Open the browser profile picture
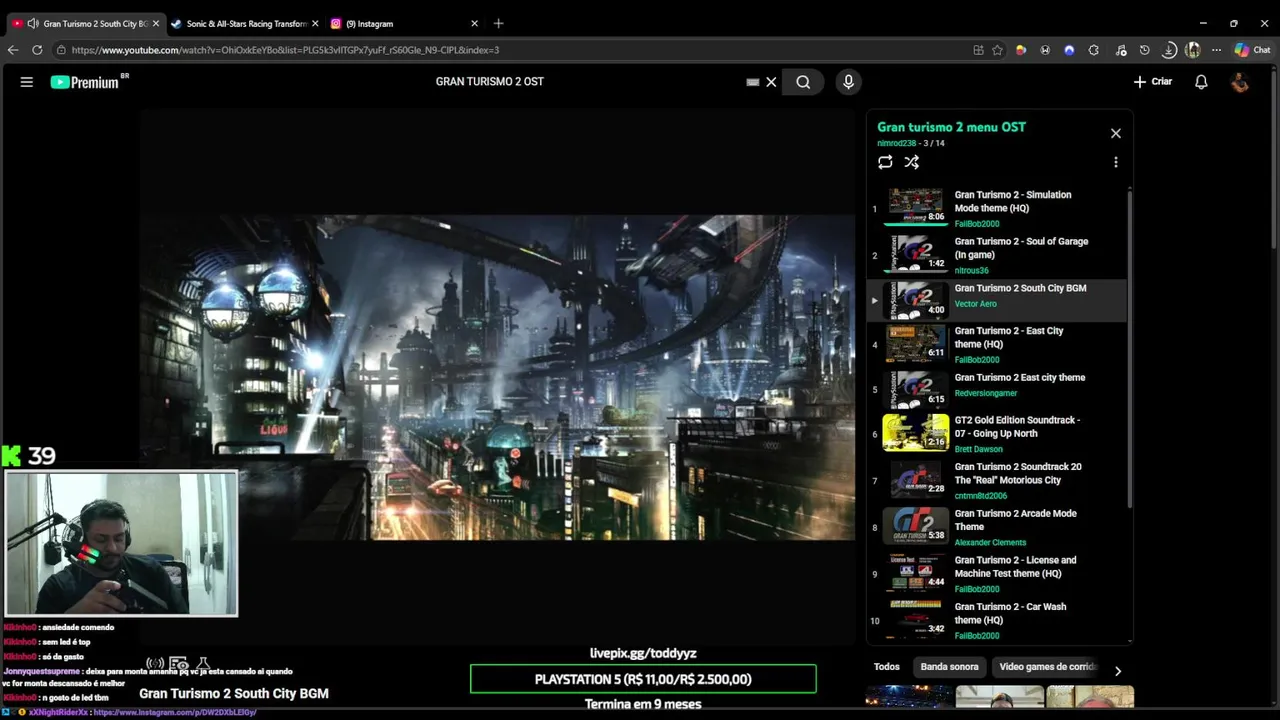 click(x=1192, y=50)
